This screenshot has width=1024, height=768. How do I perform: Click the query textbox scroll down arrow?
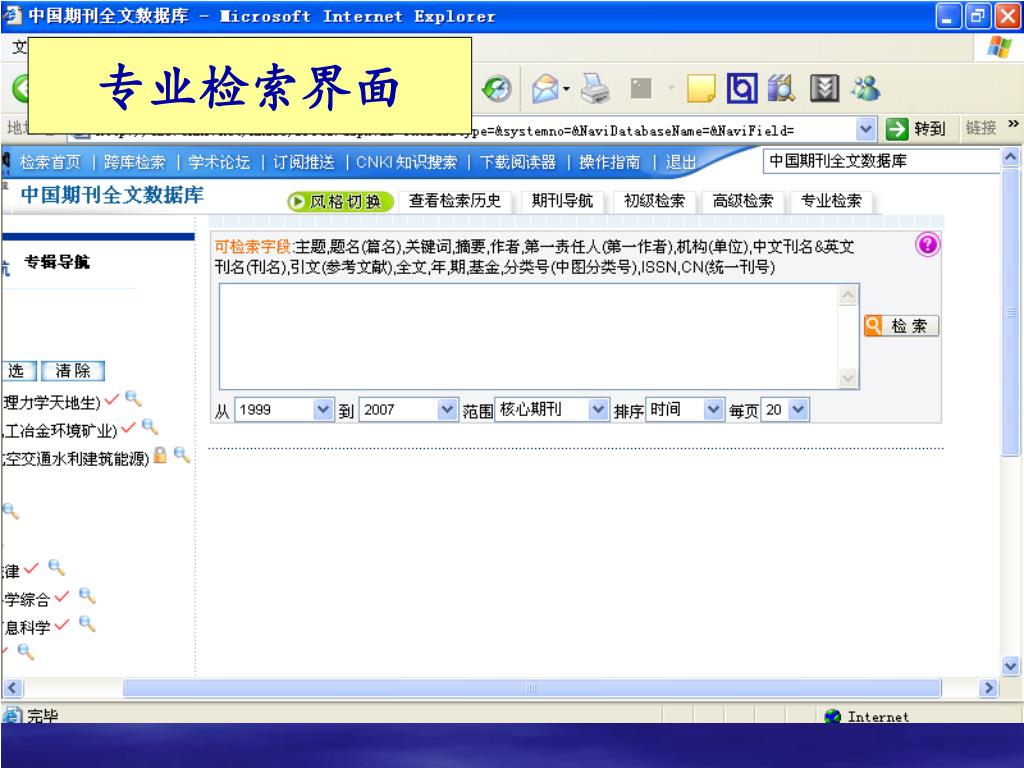tap(848, 377)
